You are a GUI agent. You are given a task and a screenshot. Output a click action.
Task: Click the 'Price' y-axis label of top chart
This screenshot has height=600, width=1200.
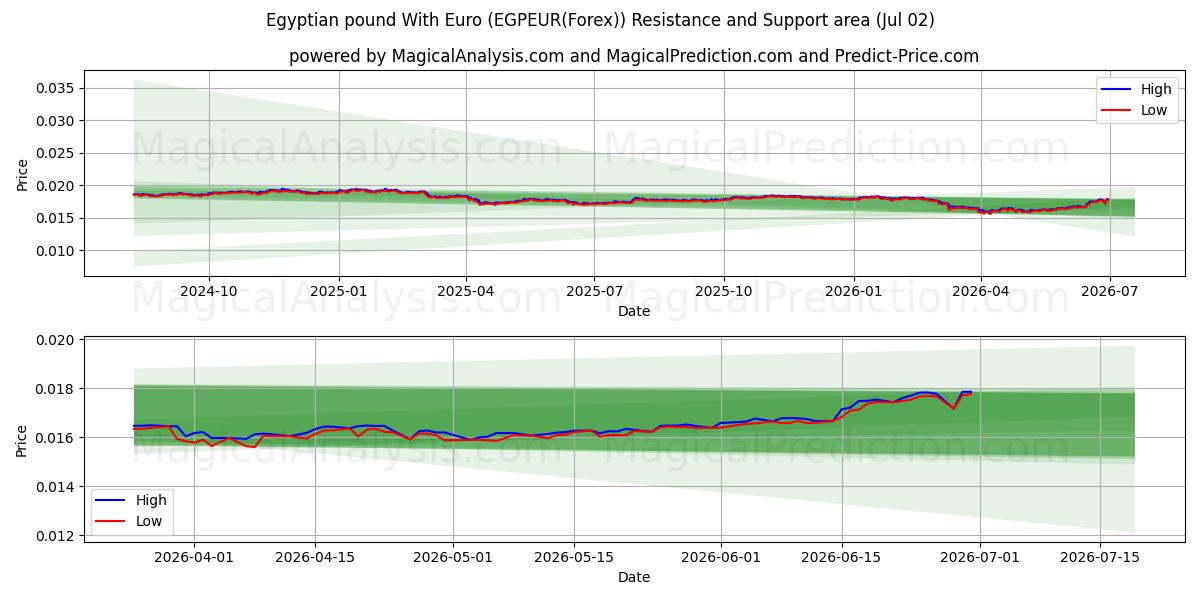tap(22, 173)
